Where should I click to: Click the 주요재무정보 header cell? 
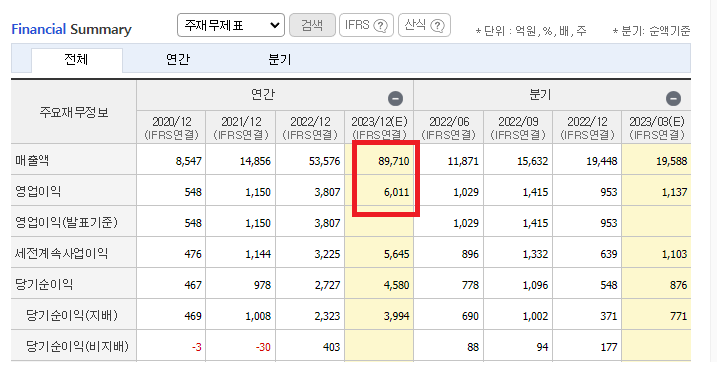[x=74, y=112]
